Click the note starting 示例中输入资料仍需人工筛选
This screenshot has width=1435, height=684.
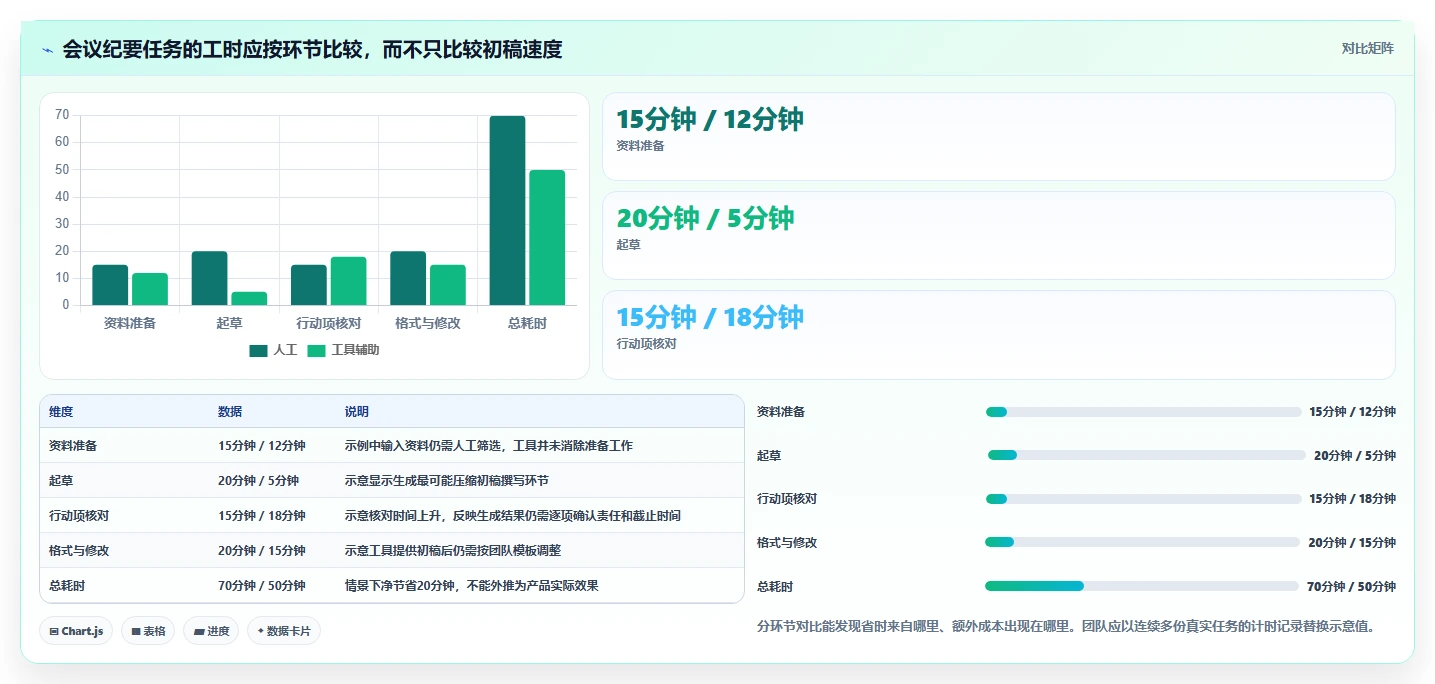tap(489, 446)
